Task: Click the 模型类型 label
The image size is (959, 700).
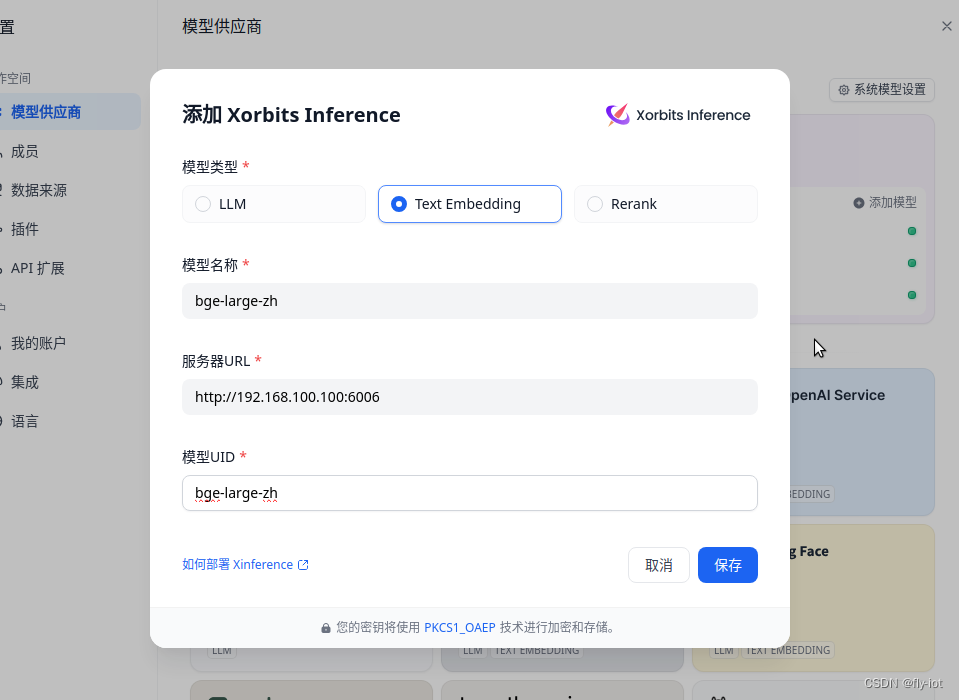Action: click(210, 167)
